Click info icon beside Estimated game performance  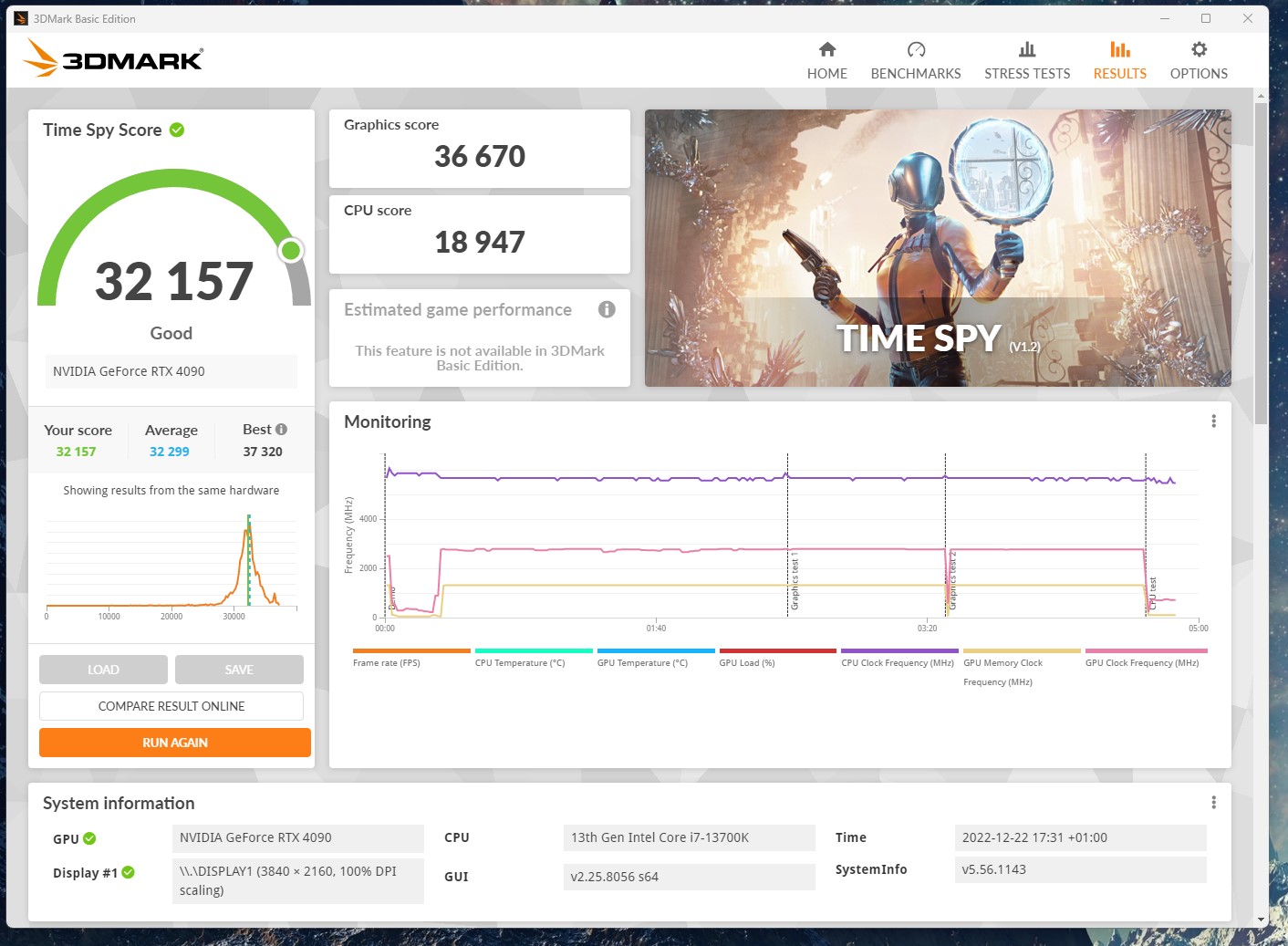(x=607, y=309)
